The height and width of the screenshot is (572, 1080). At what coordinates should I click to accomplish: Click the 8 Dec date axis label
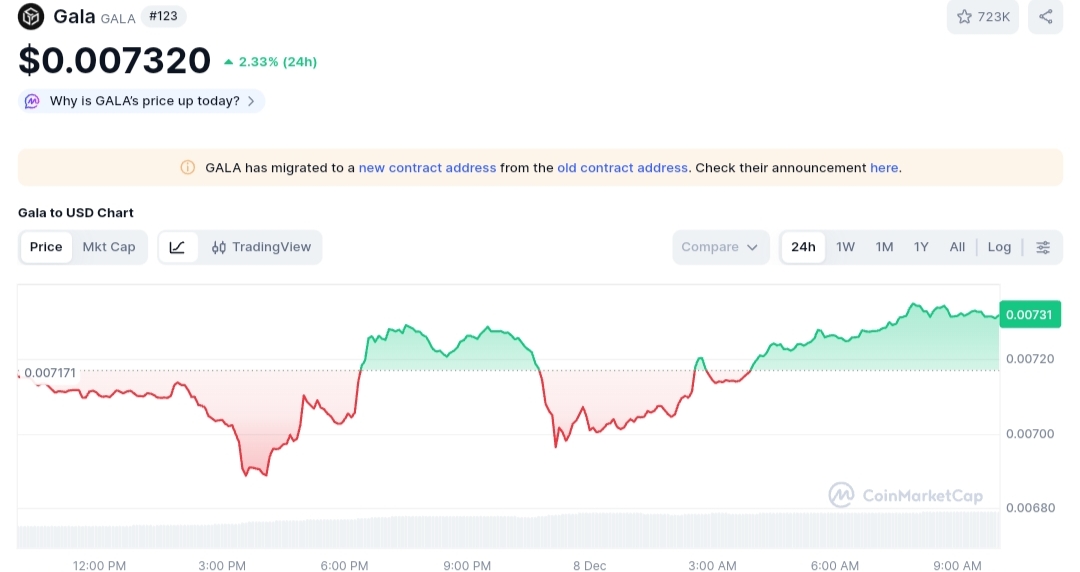point(590,565)
